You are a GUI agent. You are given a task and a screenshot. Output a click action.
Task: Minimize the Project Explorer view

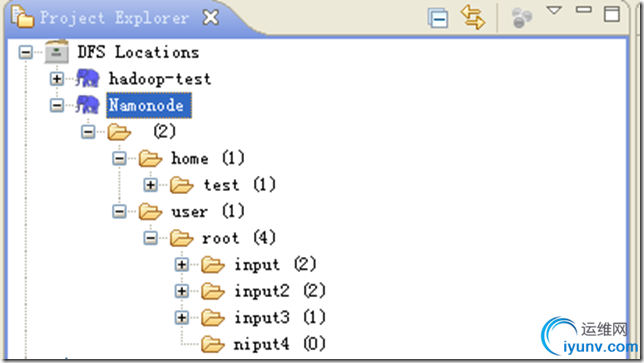pos(583,10)
